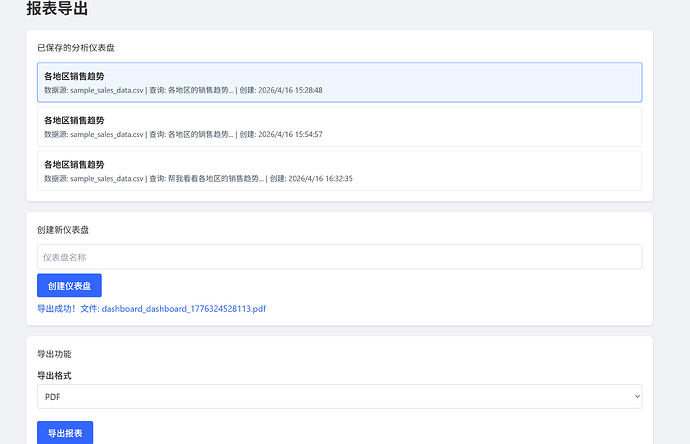The height and width of the screenshot is (444, 690).
Task: Select the dashboard created at 15:28:48
Action: coord(339,82)
